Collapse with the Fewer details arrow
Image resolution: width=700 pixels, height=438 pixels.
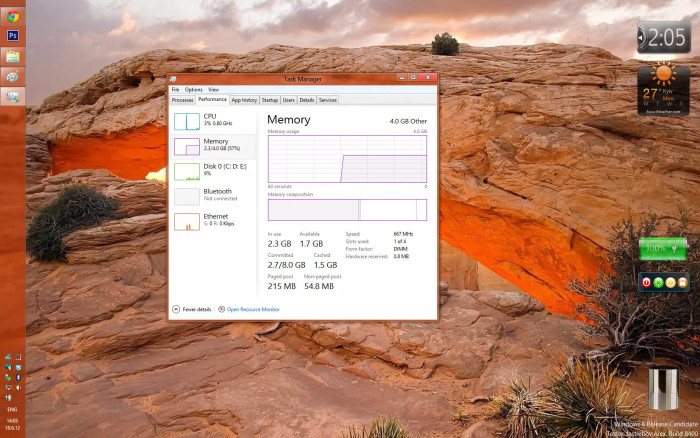[176, 309]
